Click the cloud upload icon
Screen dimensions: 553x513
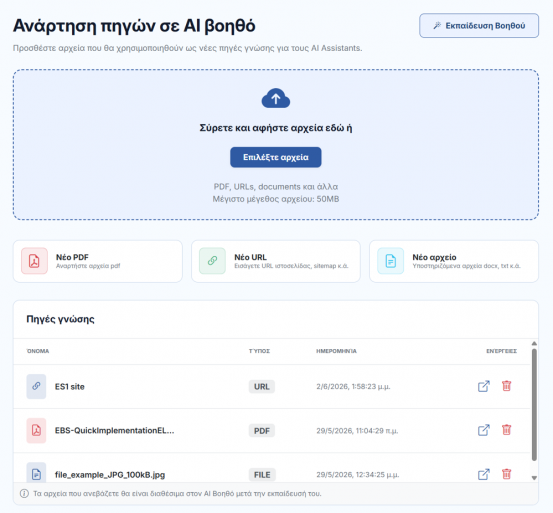click(x=276, y=98)
